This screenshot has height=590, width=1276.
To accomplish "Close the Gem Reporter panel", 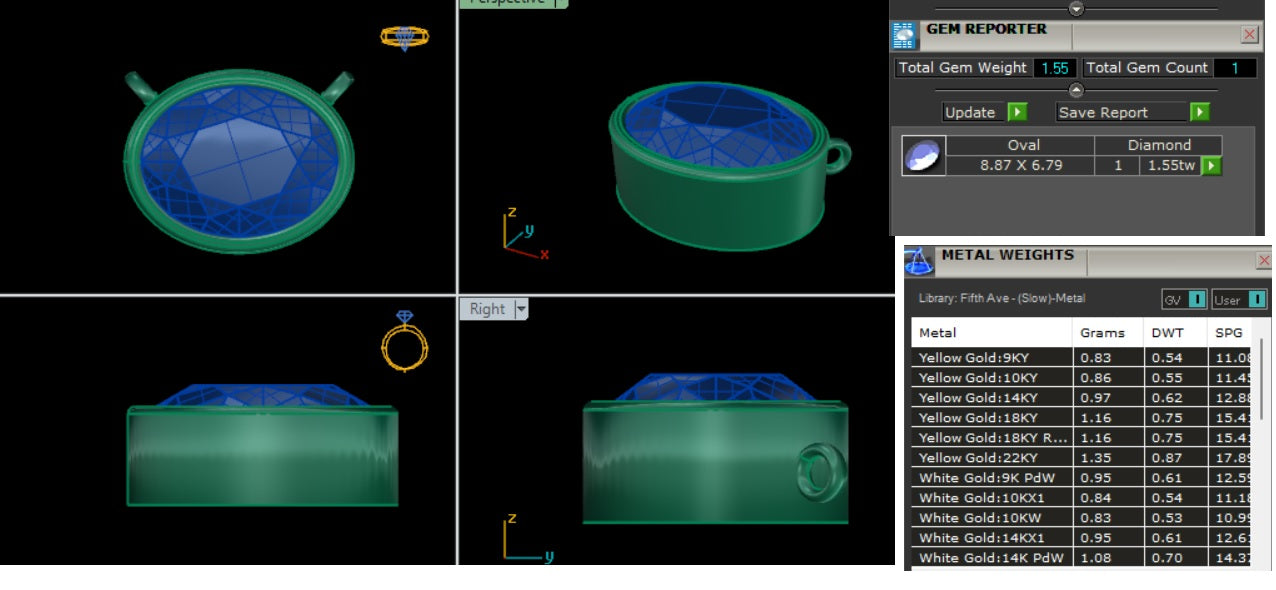I will pos(1249,35).
